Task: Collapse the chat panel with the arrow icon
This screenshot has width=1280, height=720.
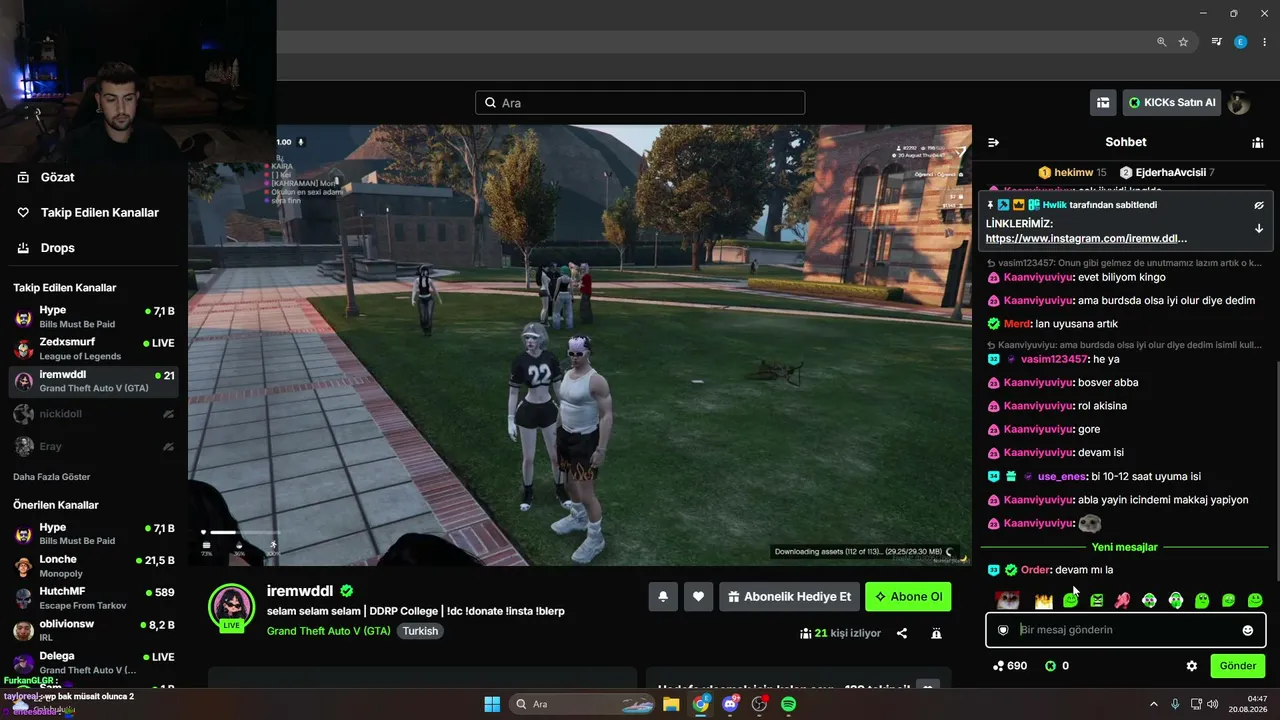Action: [993, 142]
